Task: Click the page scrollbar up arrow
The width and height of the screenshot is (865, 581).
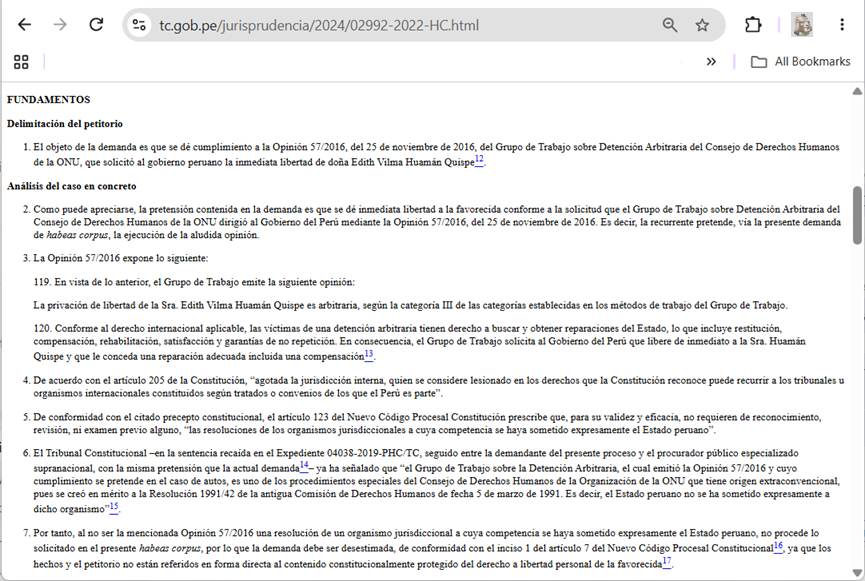Action: pos(857,91)
